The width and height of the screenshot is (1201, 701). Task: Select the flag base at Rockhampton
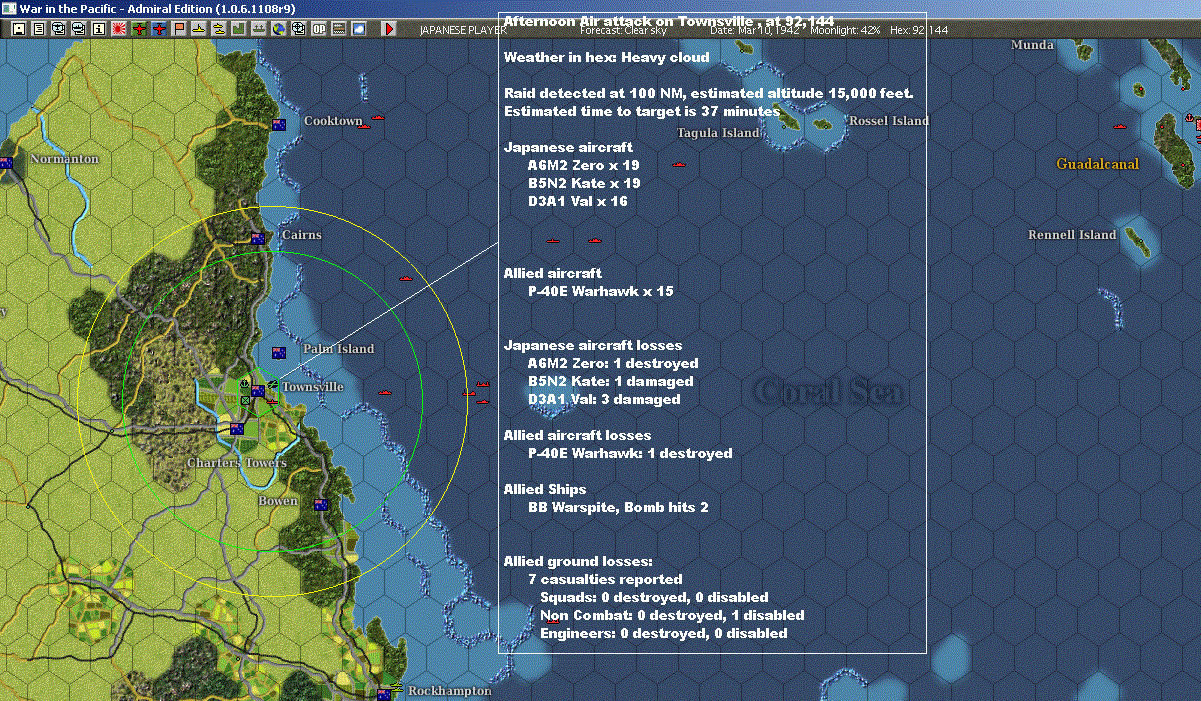pyautogui.click(x=384, y=693)
